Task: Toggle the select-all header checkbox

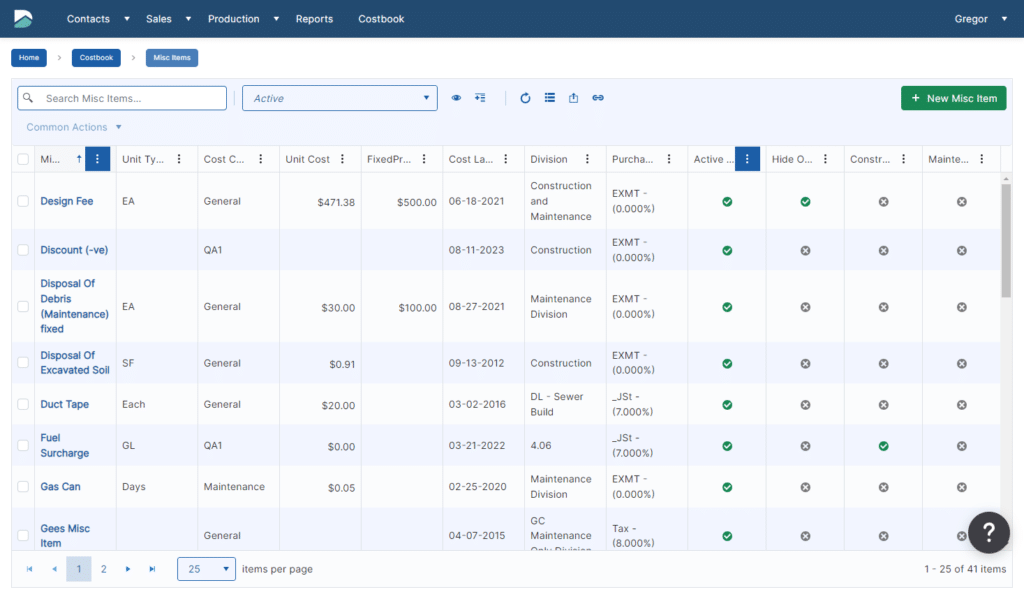Action: 23,159
